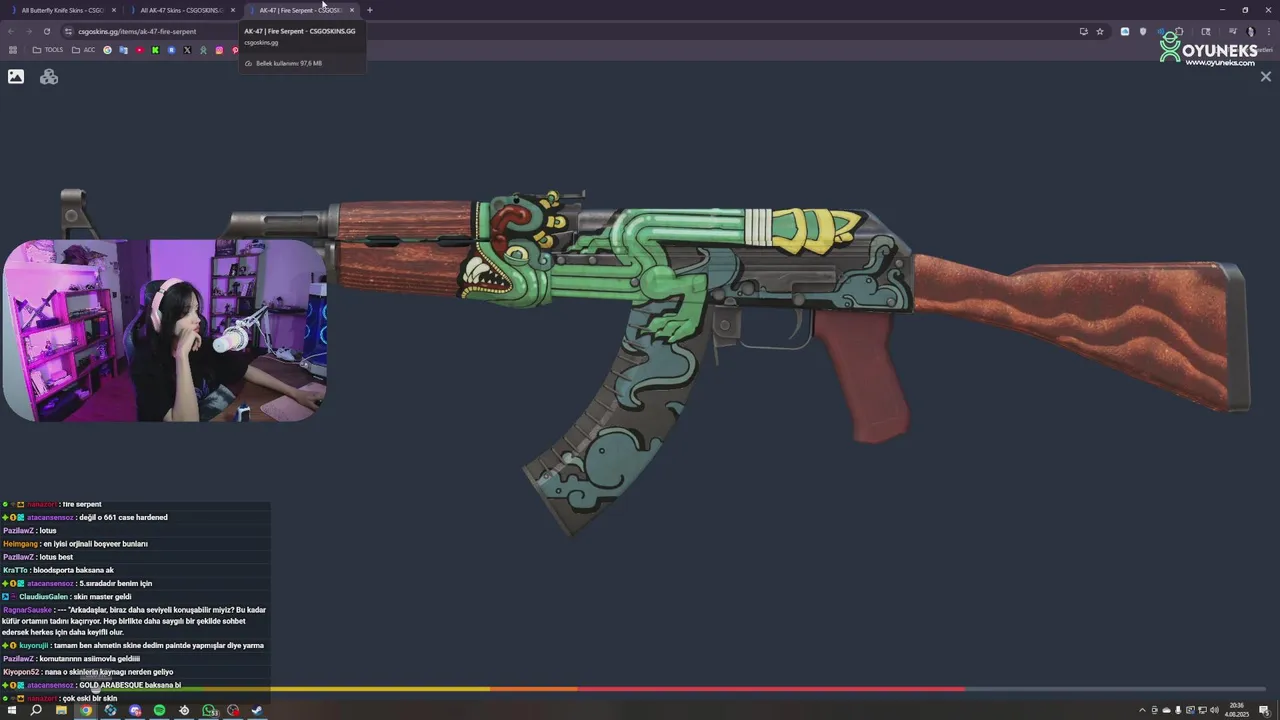The width and height of the screenshot is (1280, 720).
Task: Open the Windows notification center
Action: [1264, 710]
